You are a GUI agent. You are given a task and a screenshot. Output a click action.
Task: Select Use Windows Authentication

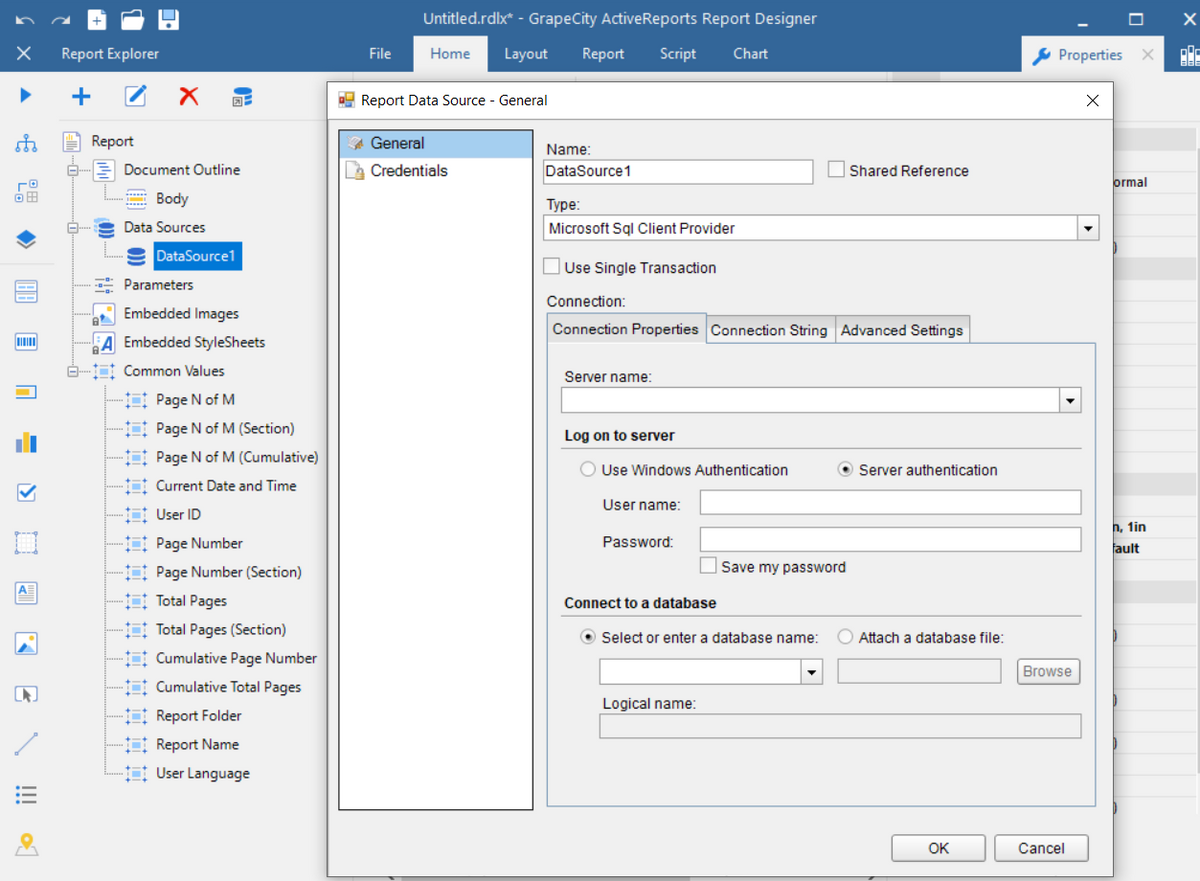[587, 469]
